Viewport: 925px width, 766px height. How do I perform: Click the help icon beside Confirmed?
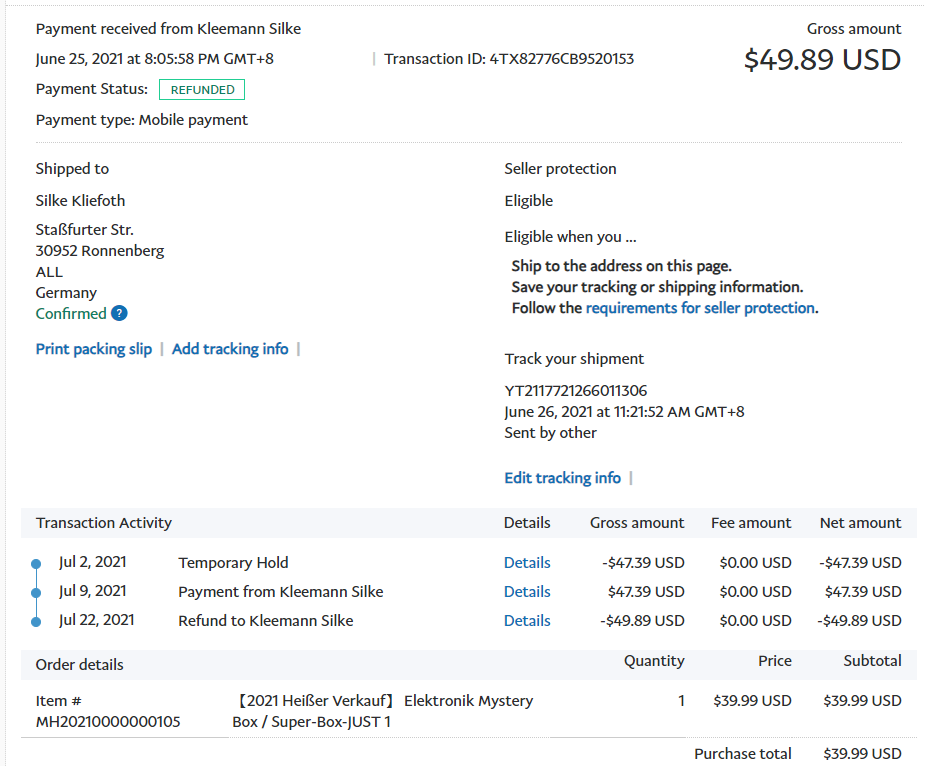[119, 314]
